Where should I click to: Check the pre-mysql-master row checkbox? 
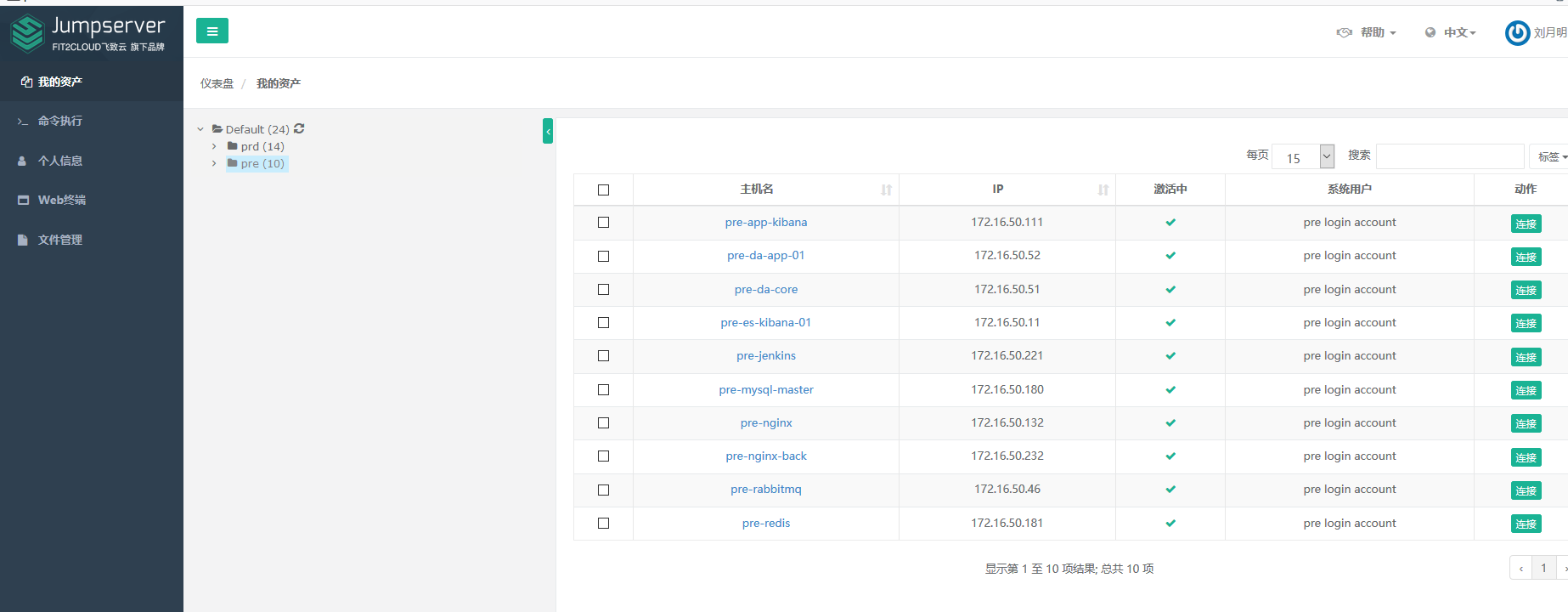click(603, 390)
